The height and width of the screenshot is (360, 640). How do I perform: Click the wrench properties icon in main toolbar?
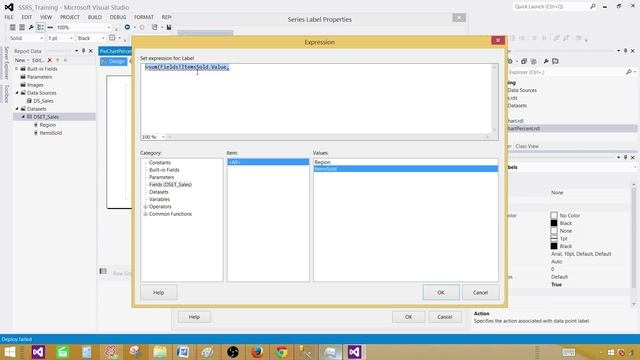pos(31,27)
